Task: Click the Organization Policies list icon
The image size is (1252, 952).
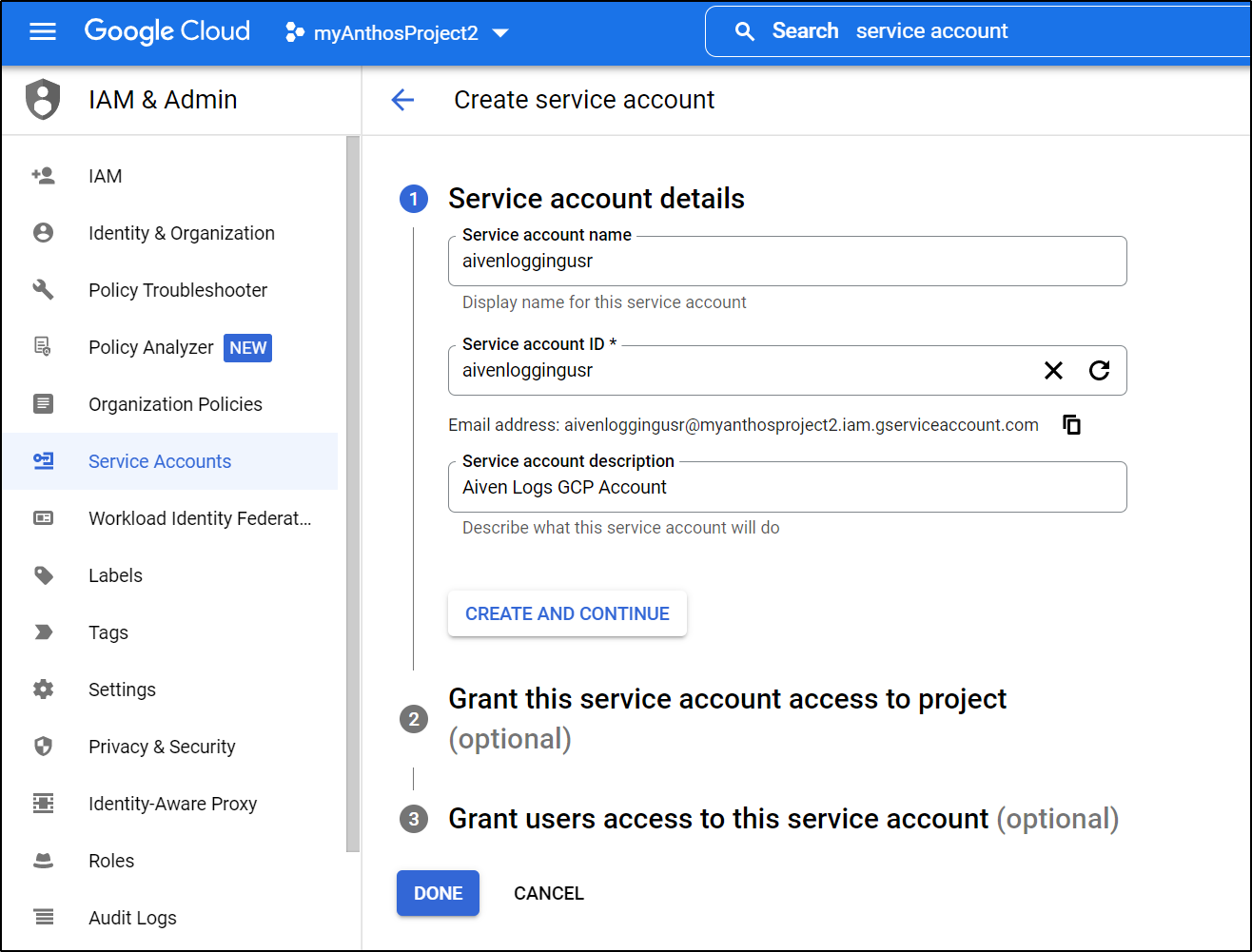Action: point(43,404)
